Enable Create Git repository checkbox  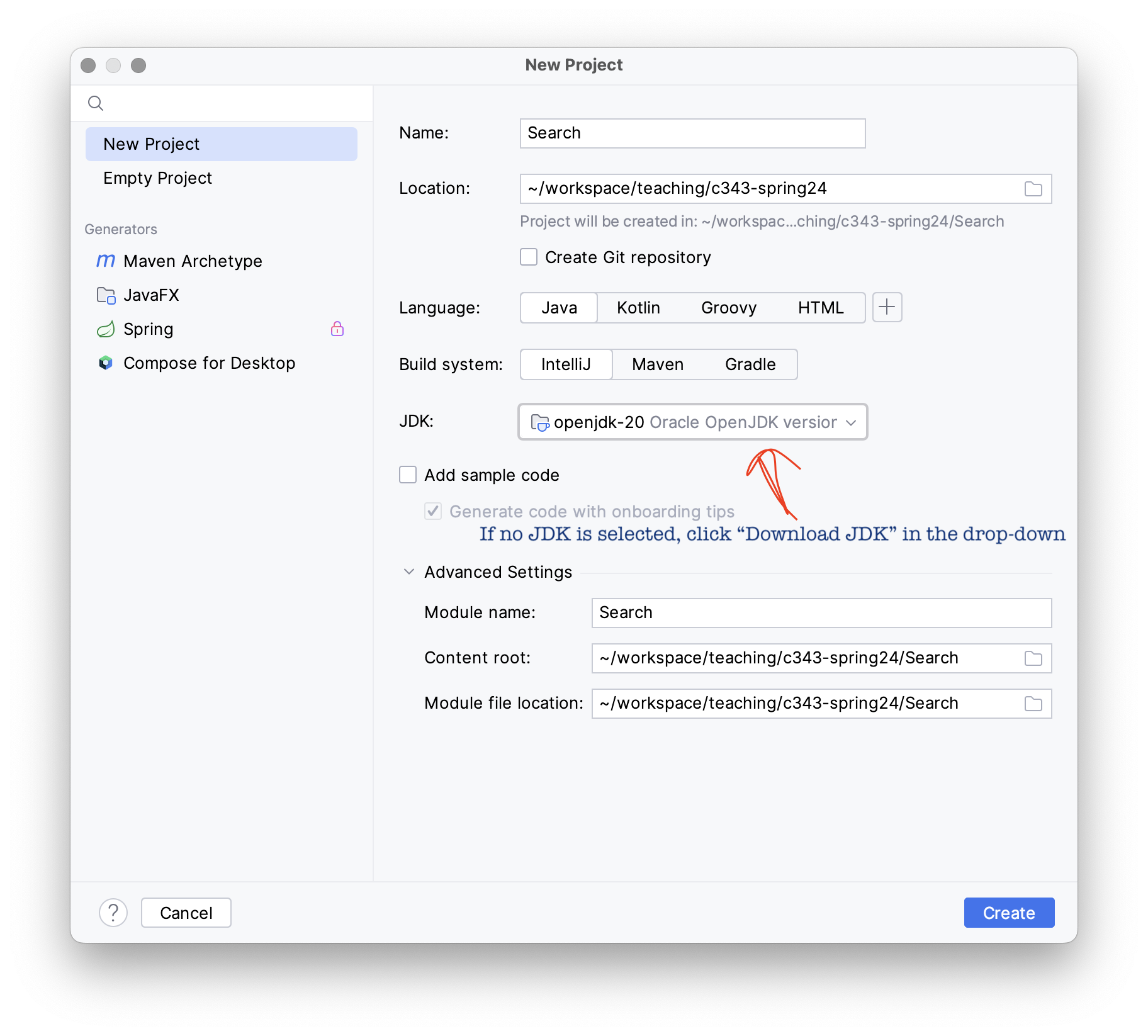coord(529,257)
